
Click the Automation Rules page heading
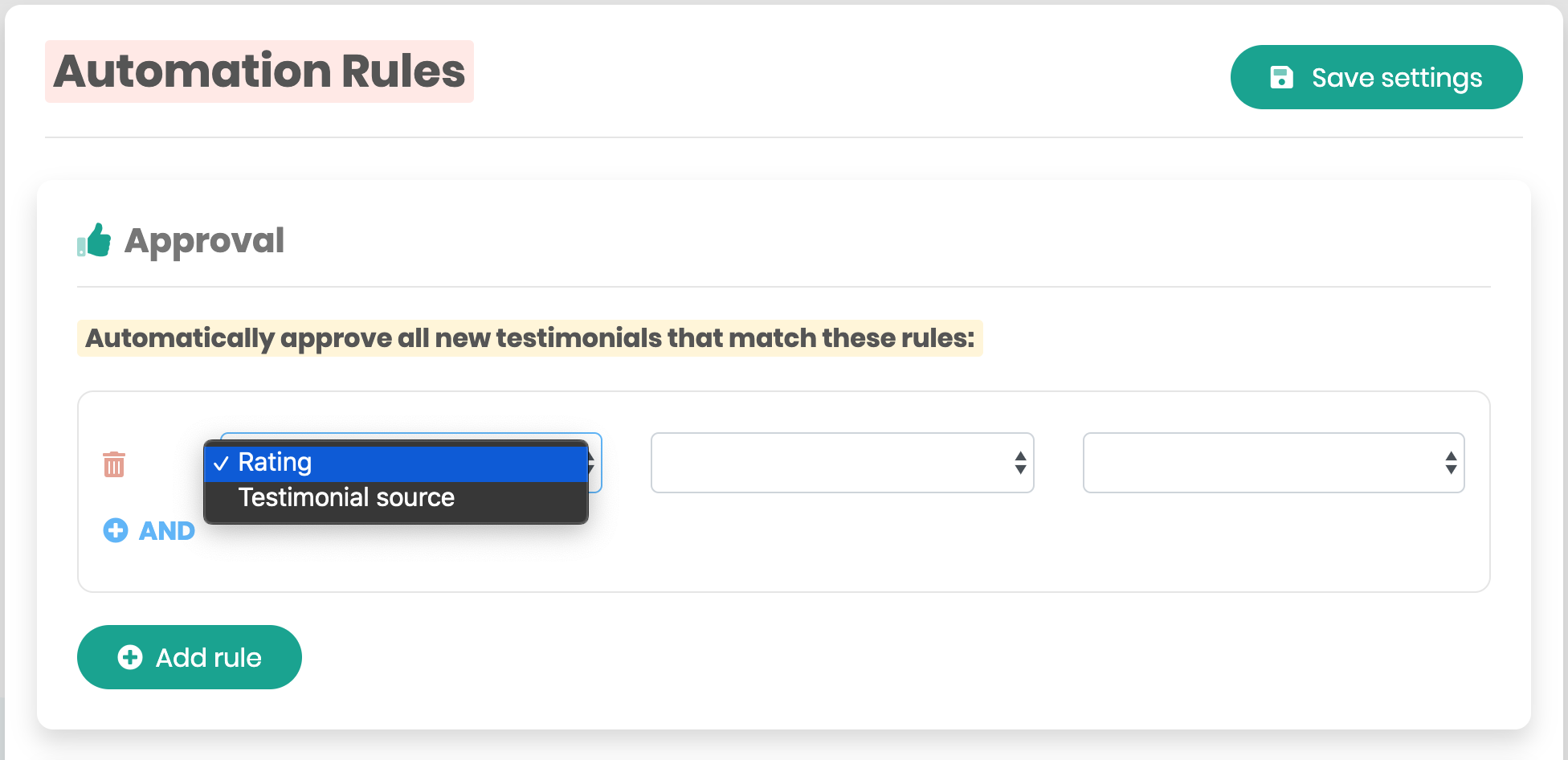click(259, 72)
